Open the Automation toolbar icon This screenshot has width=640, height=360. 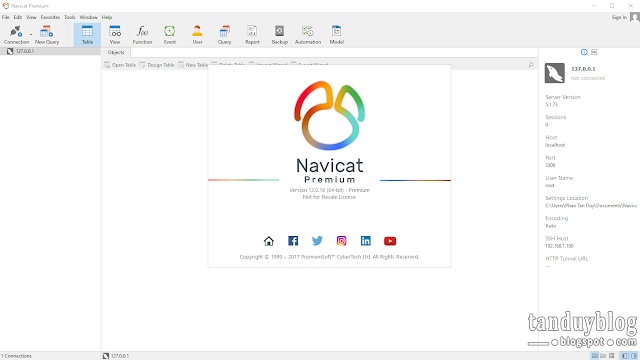308,35
